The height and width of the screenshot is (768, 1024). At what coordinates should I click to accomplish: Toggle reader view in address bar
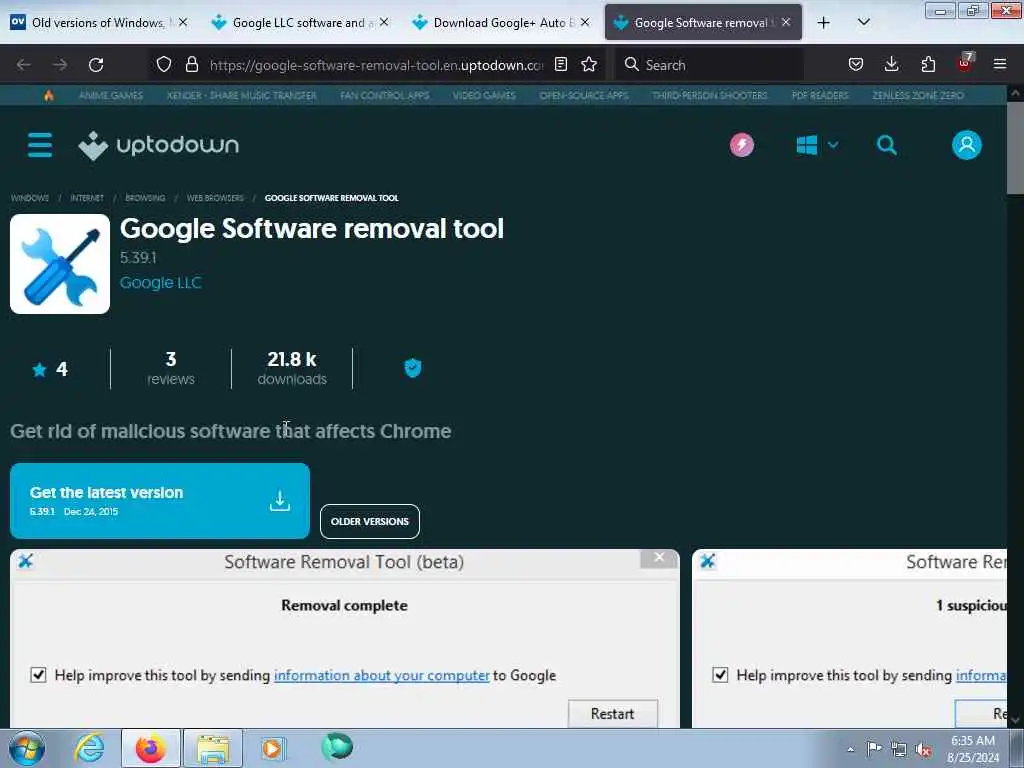point(560,65)
